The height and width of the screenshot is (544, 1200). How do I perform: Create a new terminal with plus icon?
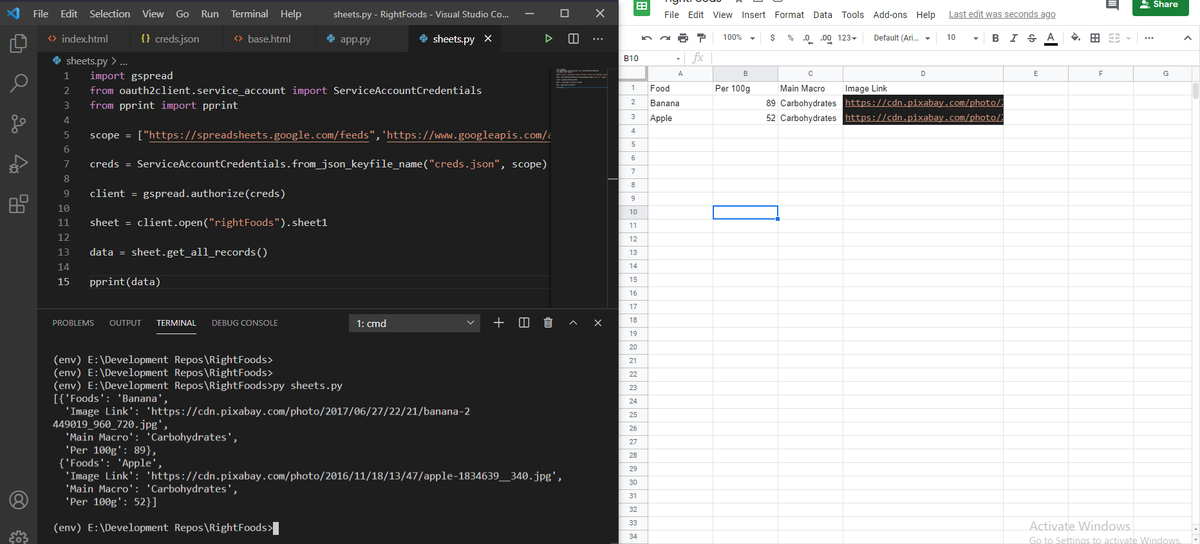pyautogui.click(x=499, y=323)
